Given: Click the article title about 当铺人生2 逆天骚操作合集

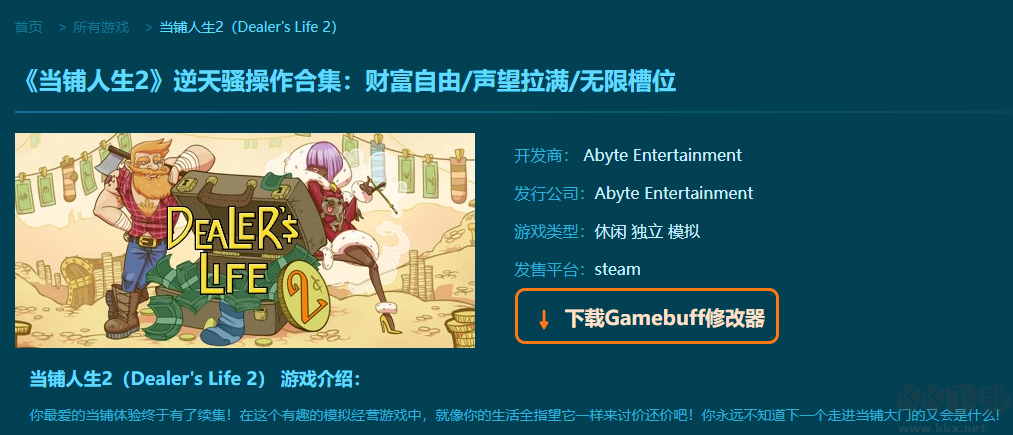Looking at the screenshot, I should pos(349,82).
